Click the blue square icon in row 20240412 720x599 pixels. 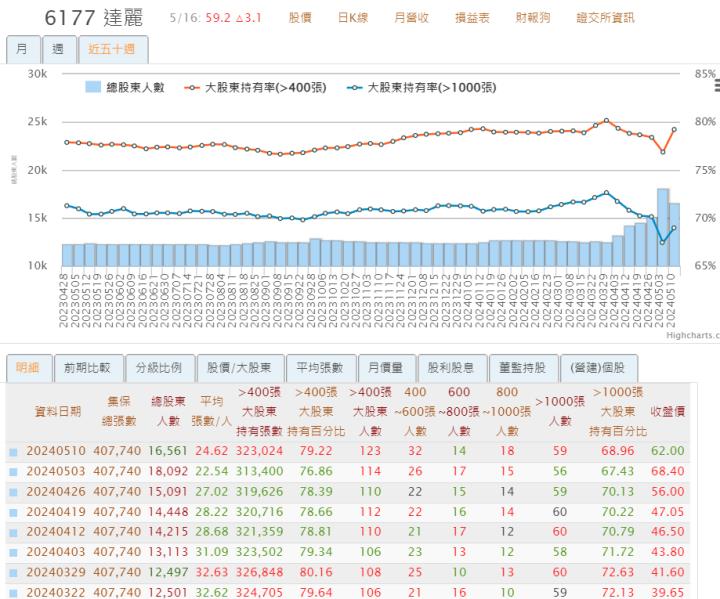point(13,533)
